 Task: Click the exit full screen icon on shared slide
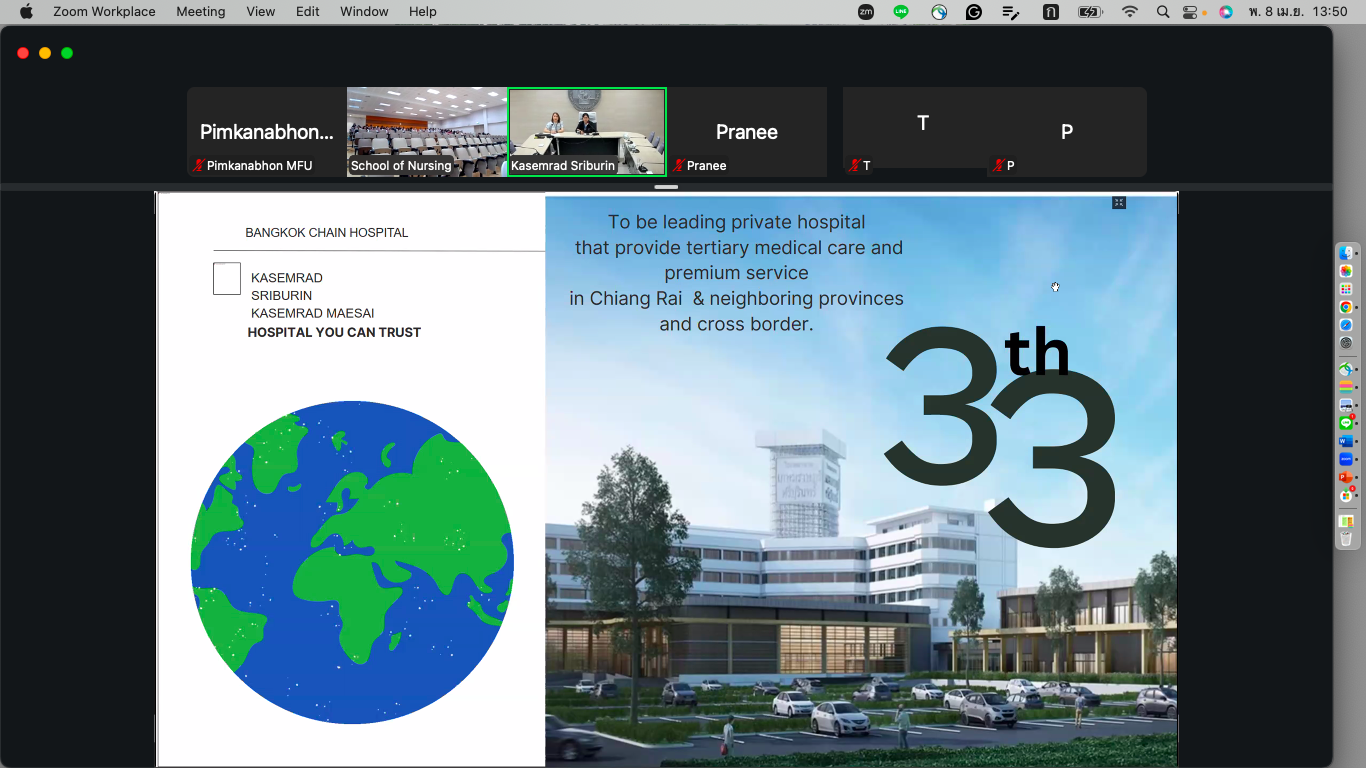click(x=1119, y=203)
